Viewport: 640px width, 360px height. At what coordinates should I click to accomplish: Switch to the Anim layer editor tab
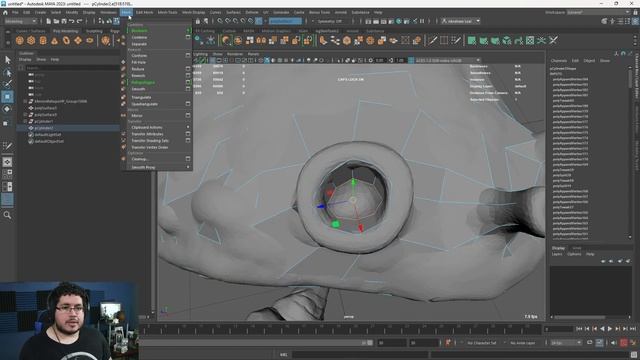tap(576, 248)
